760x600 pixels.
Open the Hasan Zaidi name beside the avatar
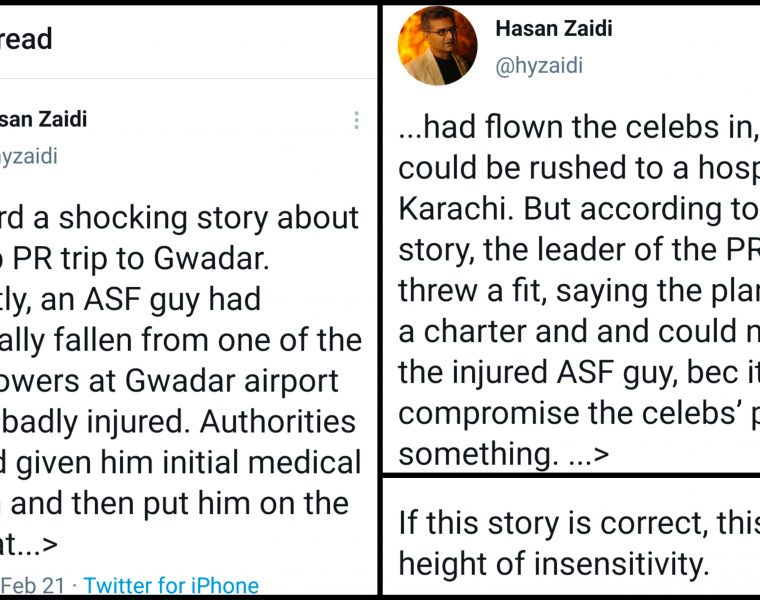point(553,28)
